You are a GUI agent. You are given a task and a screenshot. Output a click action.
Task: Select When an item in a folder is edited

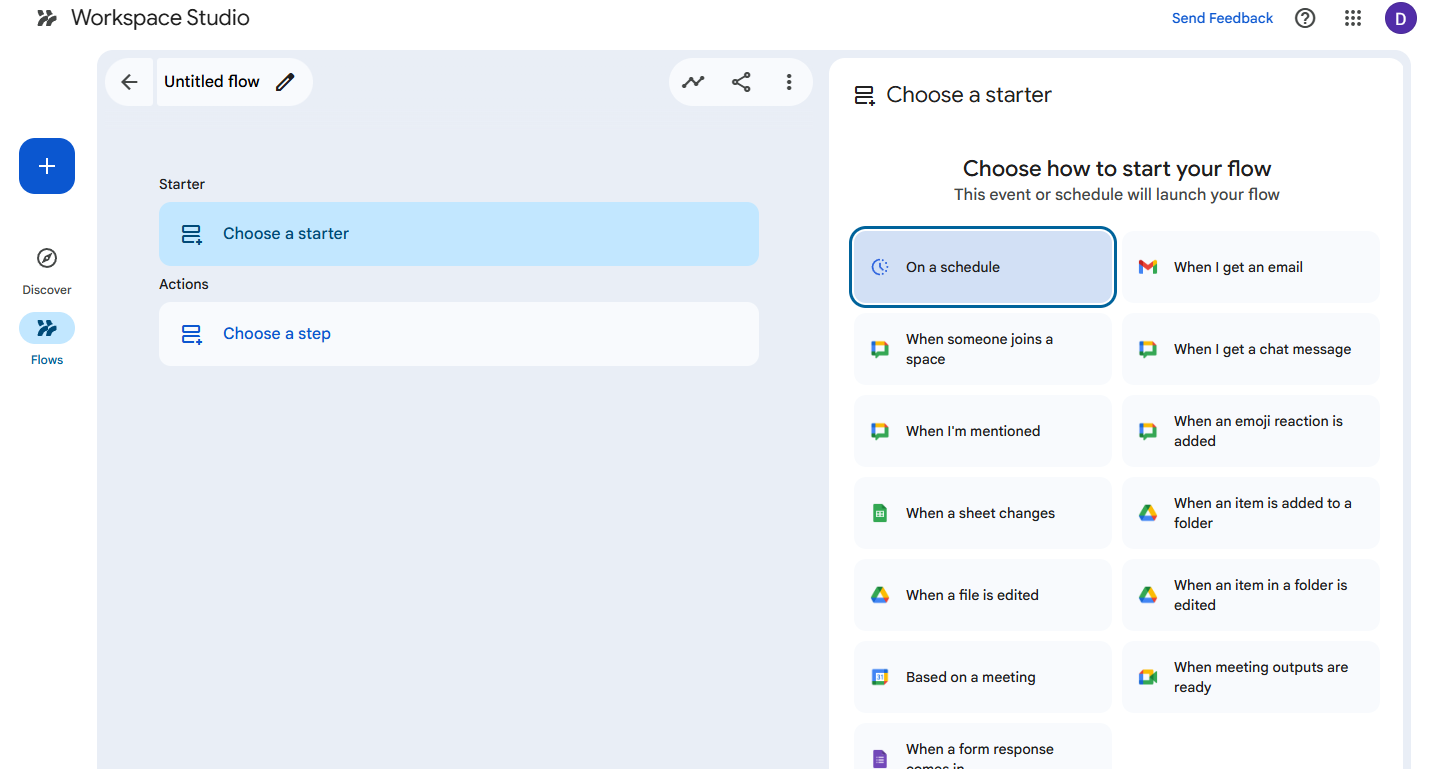click(1250, 595)
